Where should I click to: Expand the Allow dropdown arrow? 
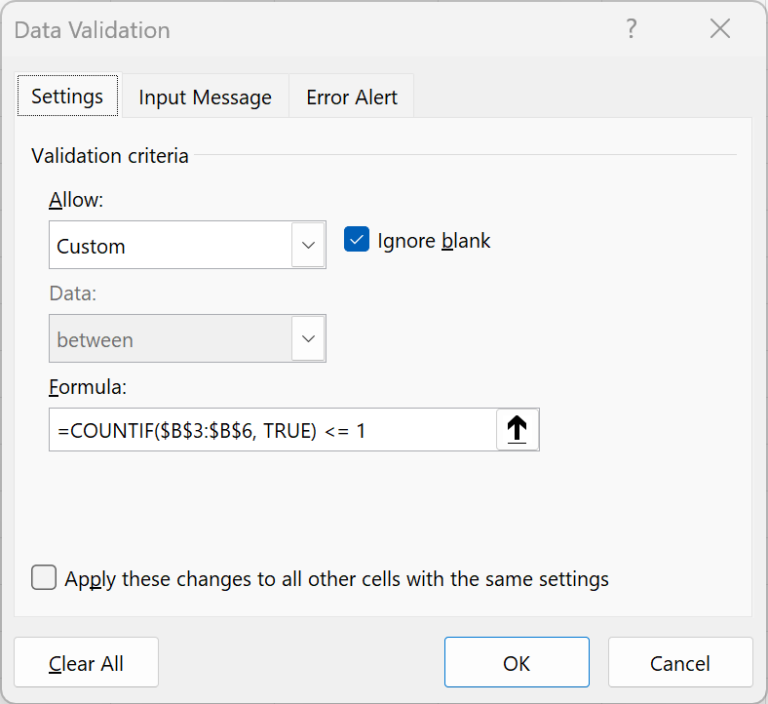click(x=308, y=245)
